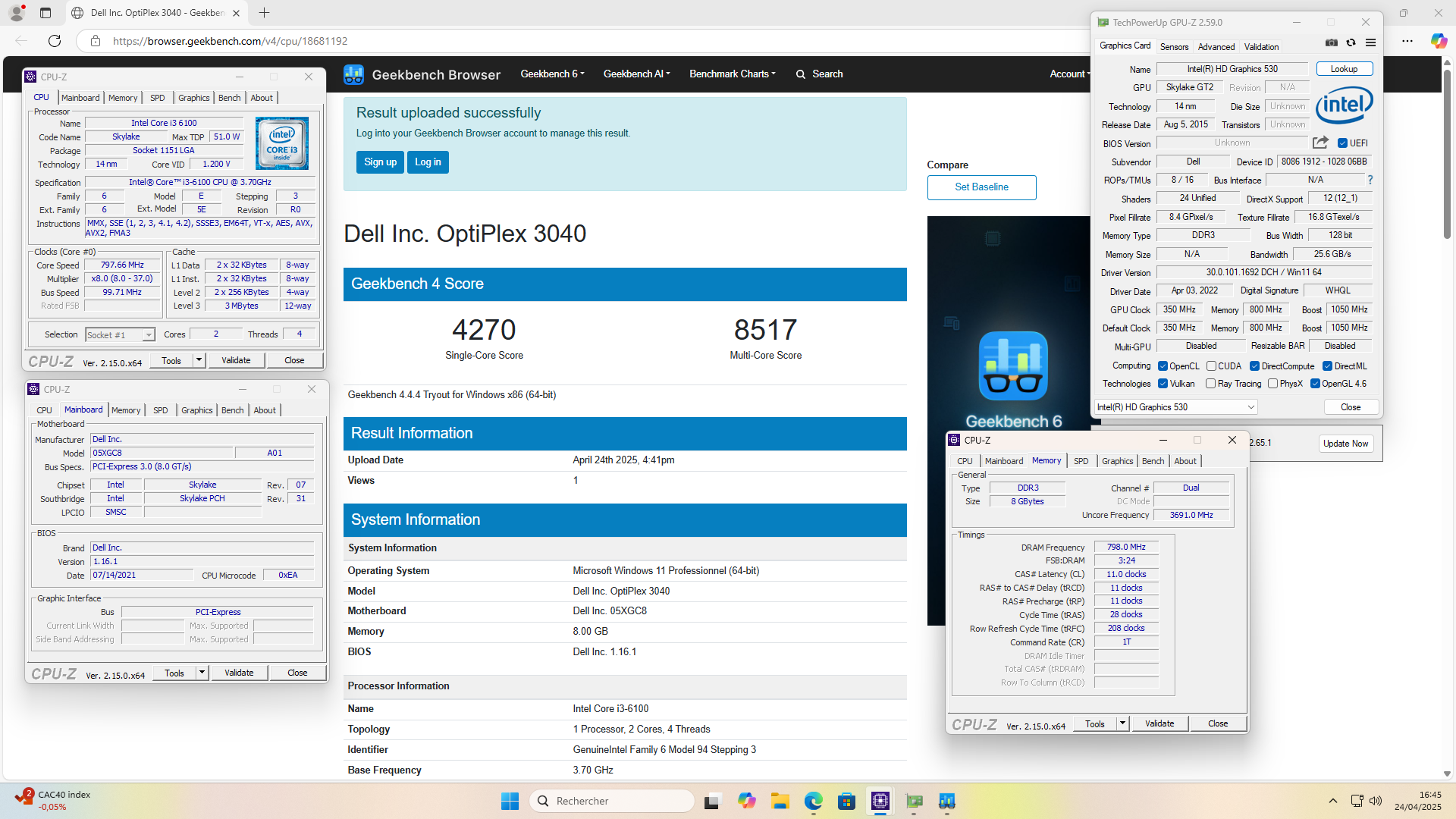The height and width of the screenshot is (819, 1456).
Task: Click the Log in button
Action: click(428, 162)
